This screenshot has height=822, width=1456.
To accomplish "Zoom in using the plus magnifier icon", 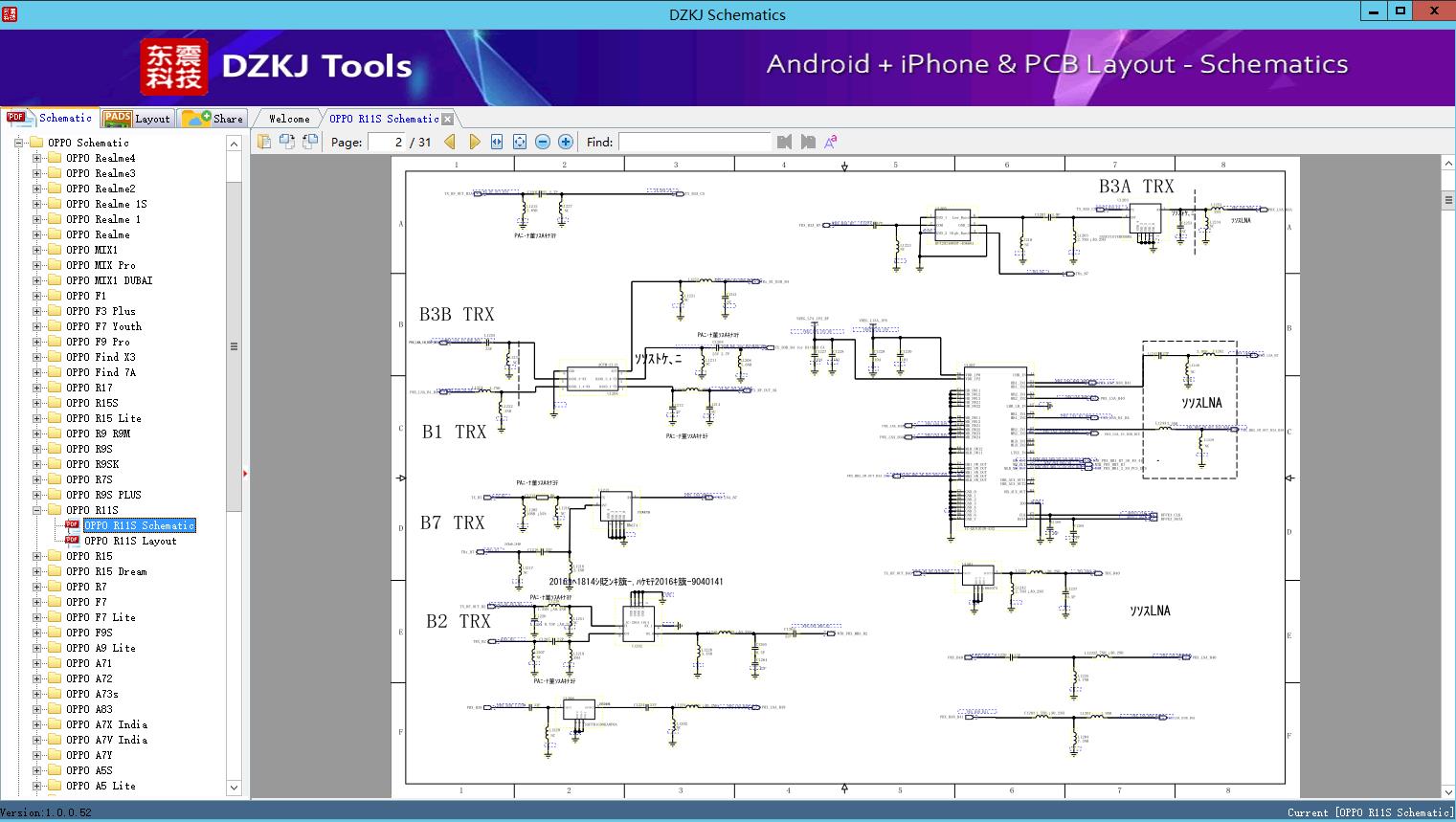I will tap(565, 141).
